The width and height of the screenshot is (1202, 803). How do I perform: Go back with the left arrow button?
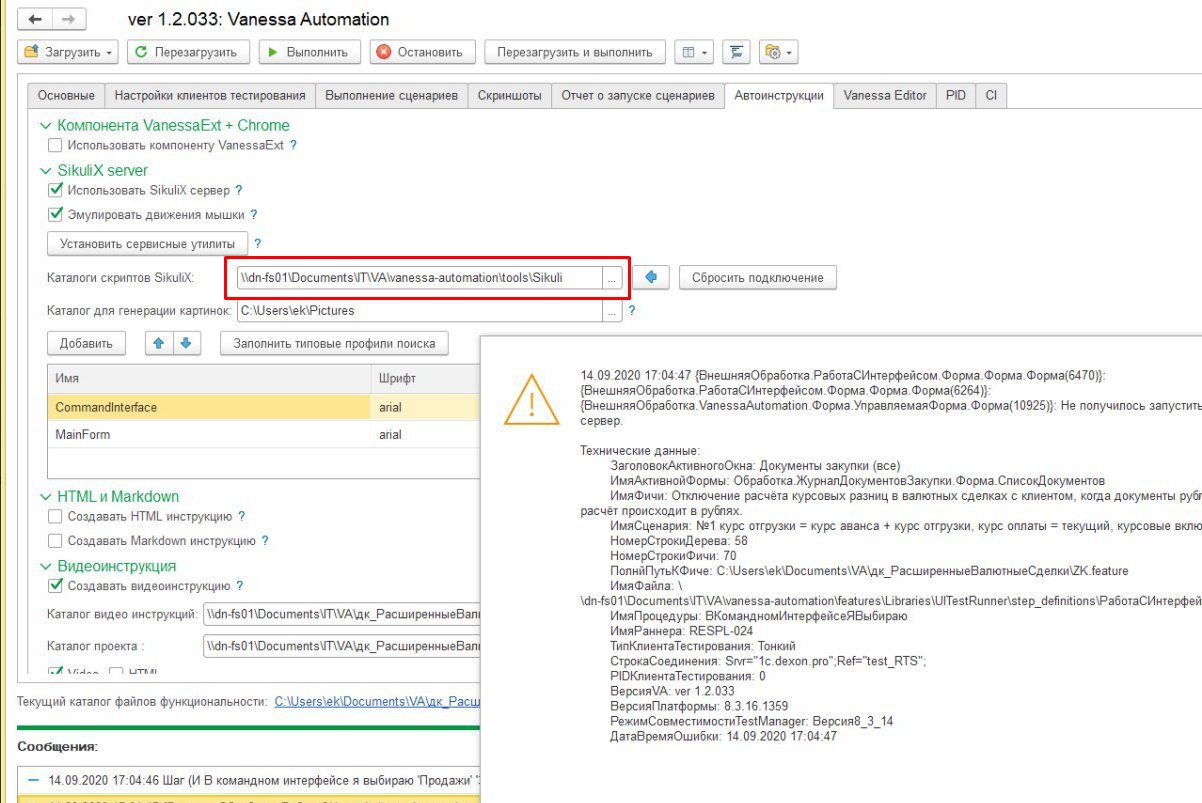pyautogui.click(x=36, y=19)
